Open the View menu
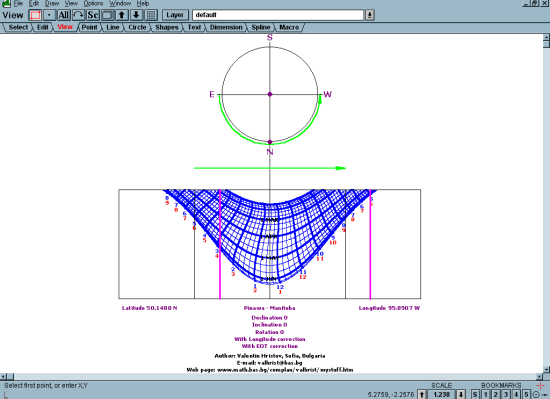 [71, 4]
